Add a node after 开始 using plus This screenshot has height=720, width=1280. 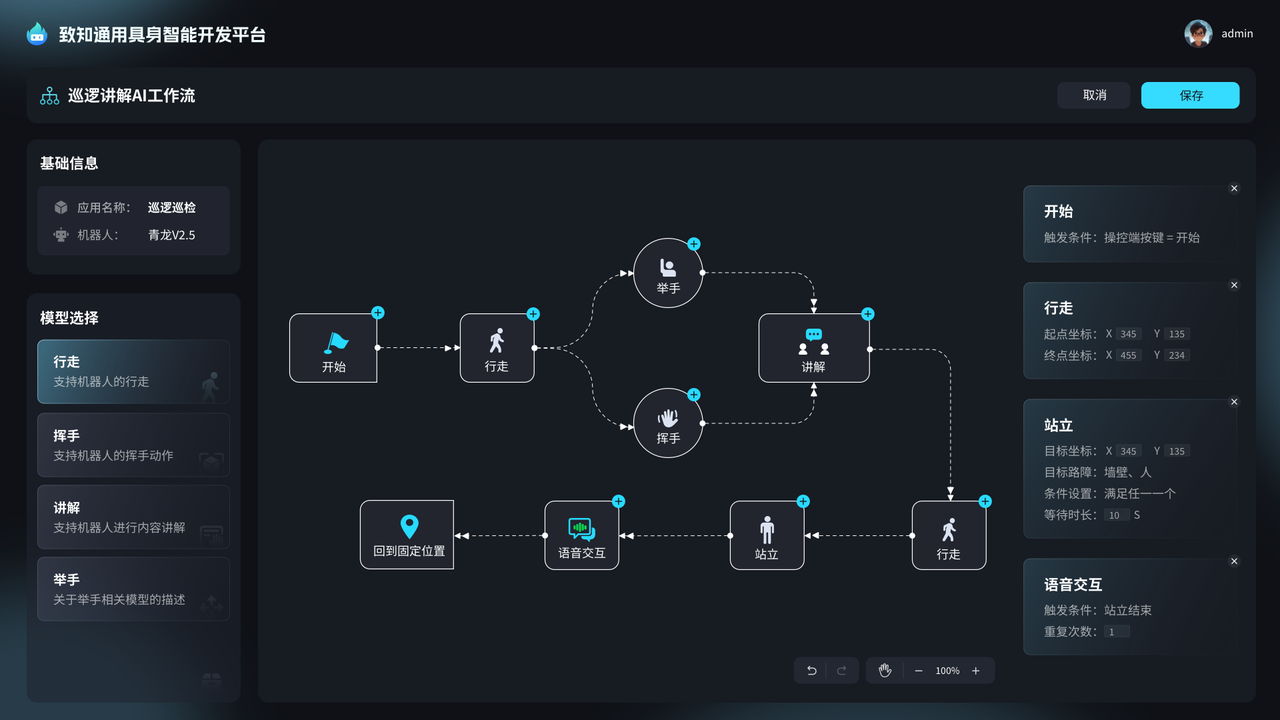point(378,313)
